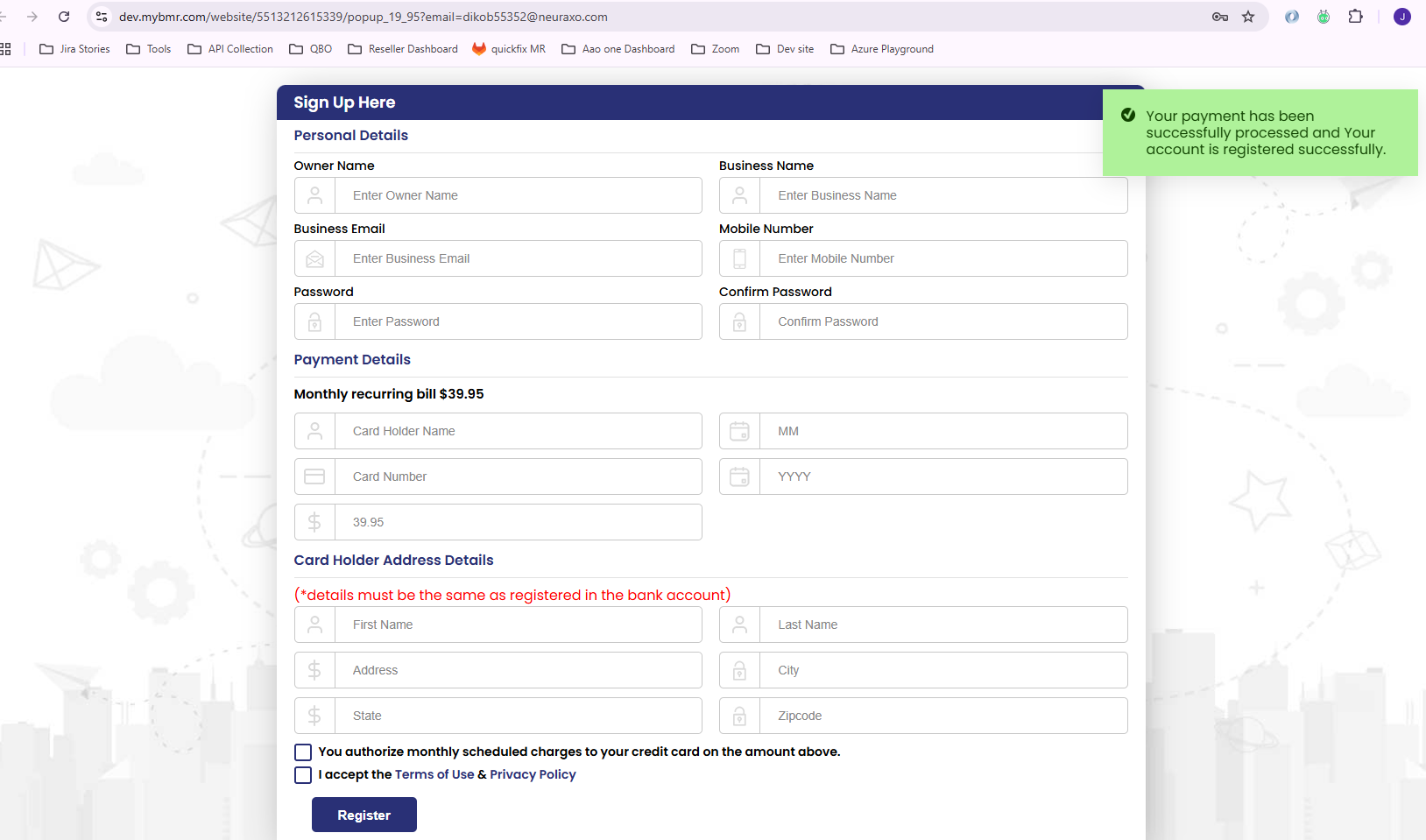This screenshot has height=840, width=1426.
Task: Click the saved password key icon
Action: tap(1219, 17)
